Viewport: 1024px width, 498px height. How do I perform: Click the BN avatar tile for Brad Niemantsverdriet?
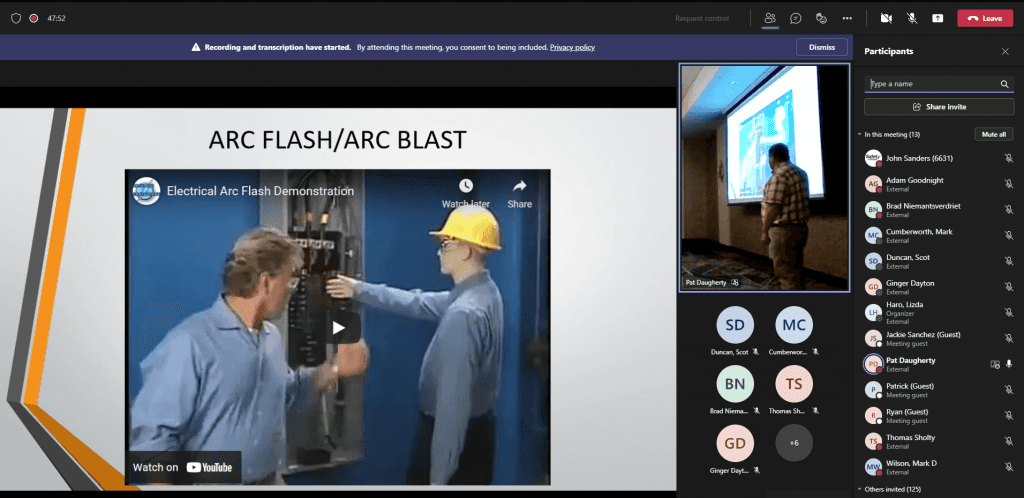735,384
